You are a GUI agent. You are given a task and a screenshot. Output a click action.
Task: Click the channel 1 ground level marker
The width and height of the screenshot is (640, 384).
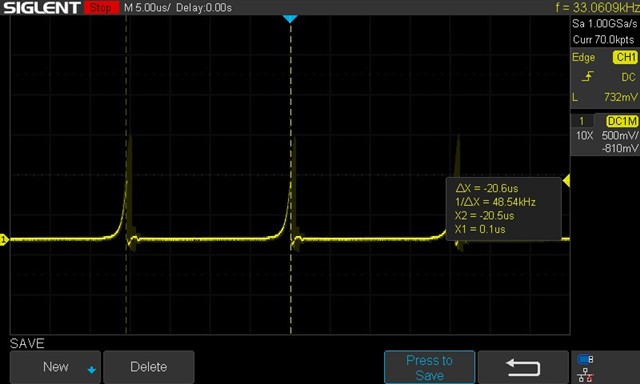coord(4,240)
